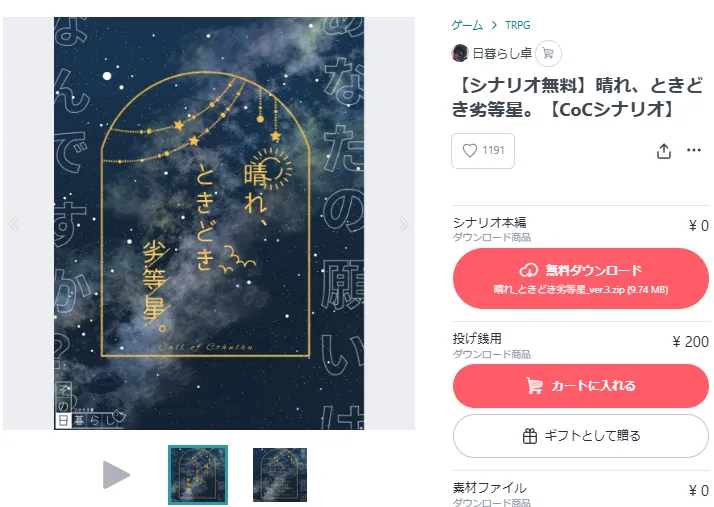Like the item with the heart button

(483, 151)
